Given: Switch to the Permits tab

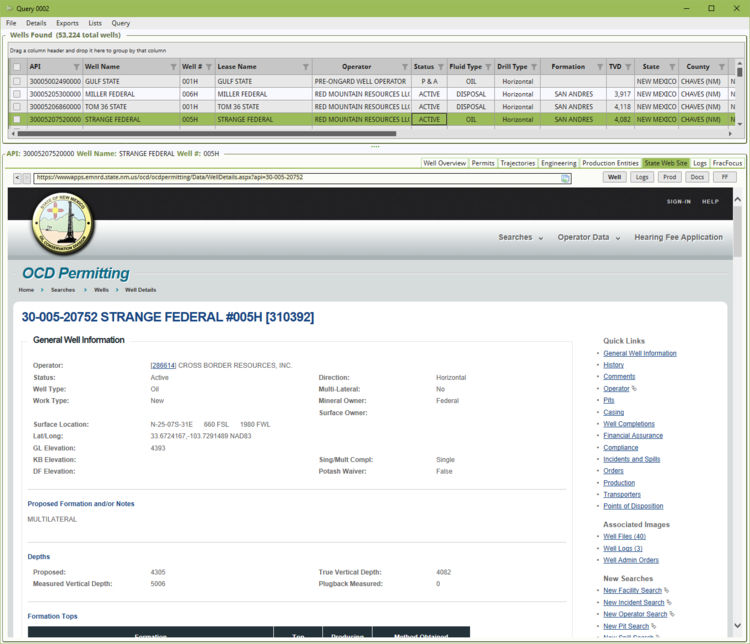Looking at the screenshot, I should (483, 163).
